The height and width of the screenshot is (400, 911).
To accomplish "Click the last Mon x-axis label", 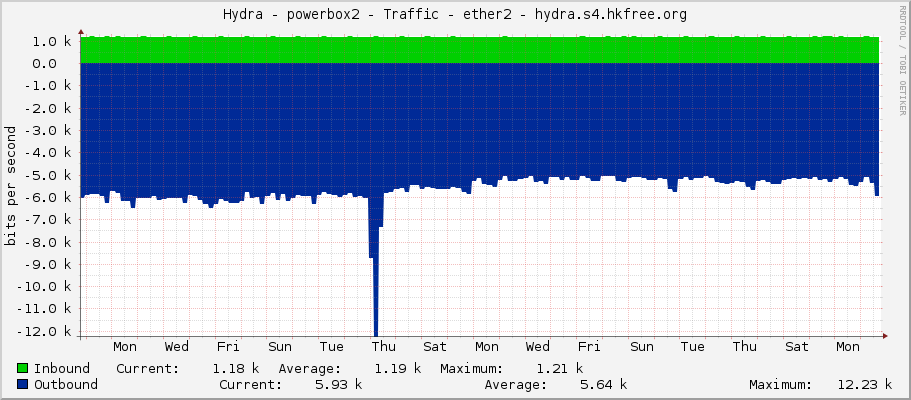I will click(848, 347).
